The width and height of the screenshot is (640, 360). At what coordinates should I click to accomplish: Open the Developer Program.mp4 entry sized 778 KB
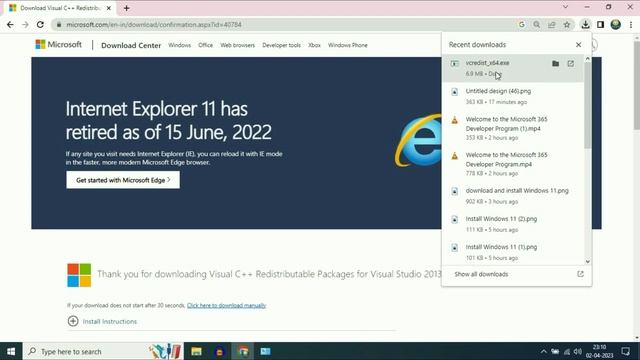pyautogui.click(x=513, y=164)
